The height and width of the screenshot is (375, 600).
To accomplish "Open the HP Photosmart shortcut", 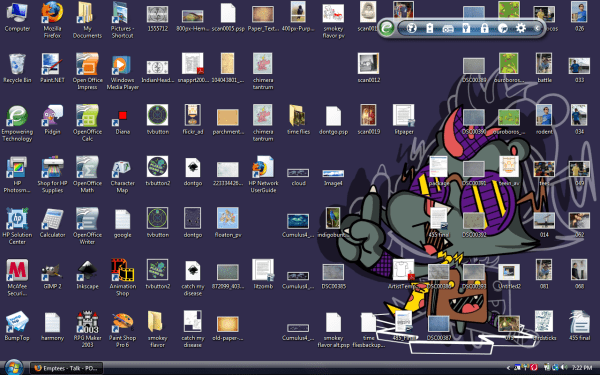I will (x=17, y=175).
